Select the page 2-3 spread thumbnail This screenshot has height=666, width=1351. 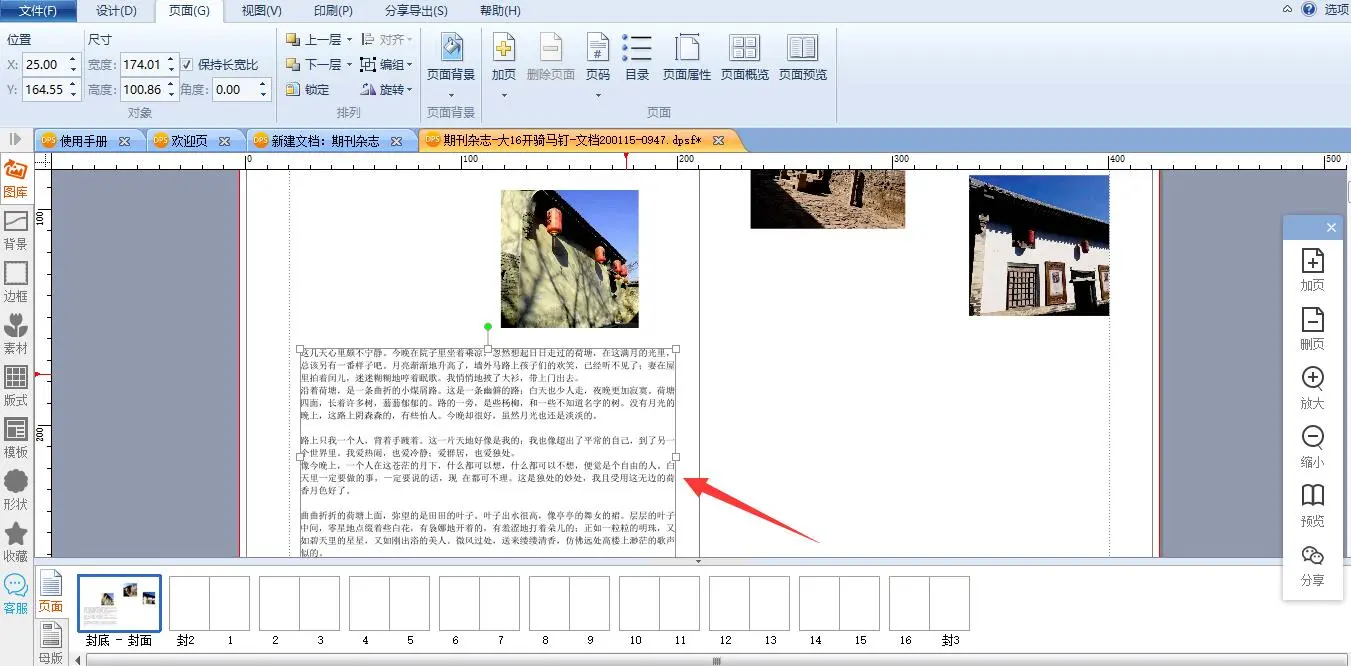tap(299, 603)
